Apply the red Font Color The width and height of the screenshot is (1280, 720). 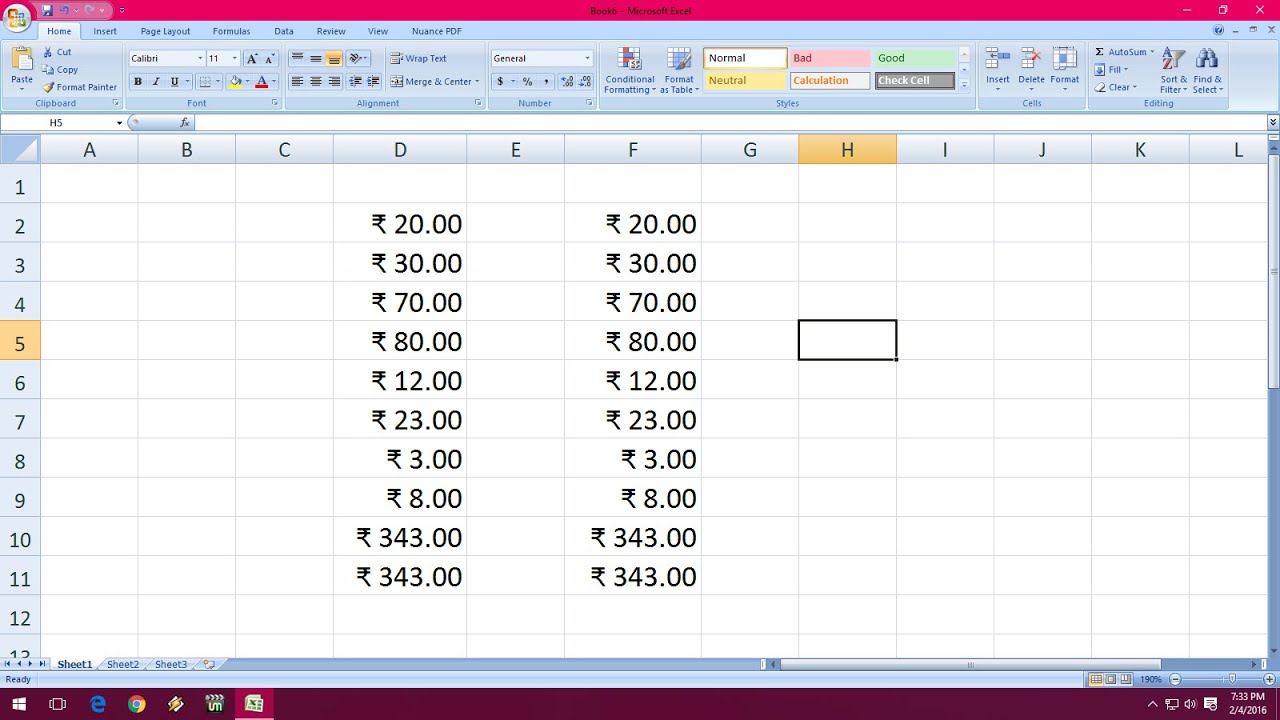point(262,82)
